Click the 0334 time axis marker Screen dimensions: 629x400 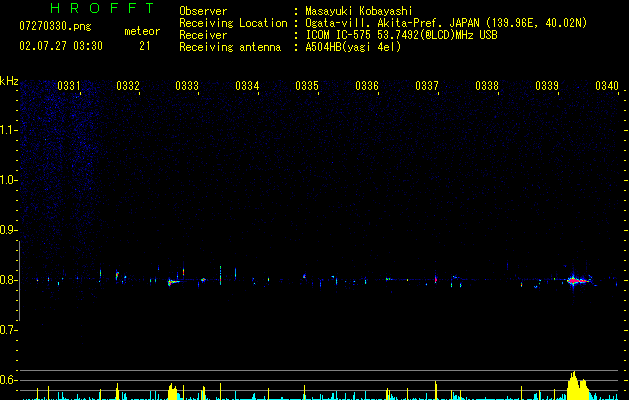pyautogui.click(x=247, y=85)
